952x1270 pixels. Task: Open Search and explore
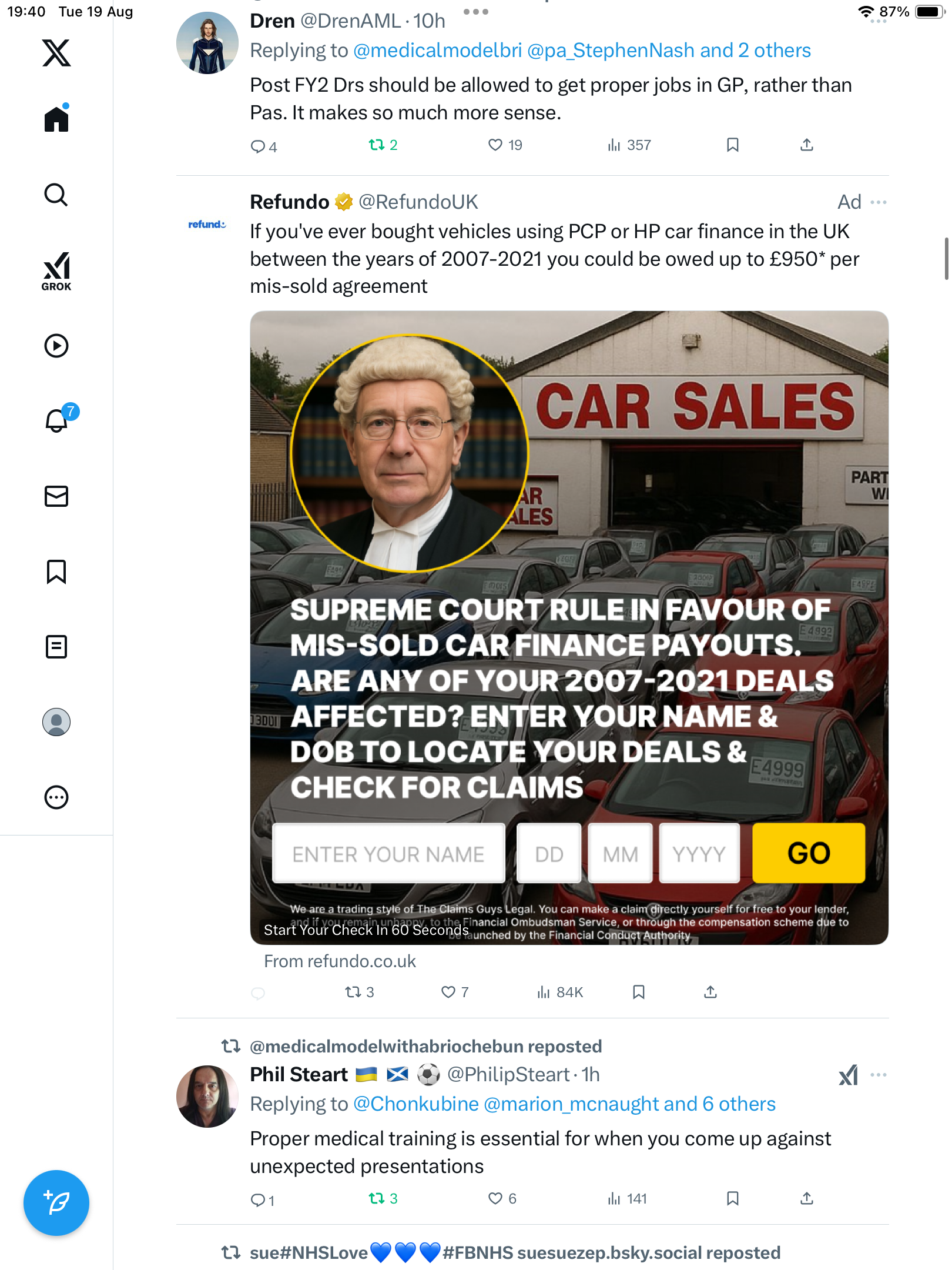click(56, 195)
